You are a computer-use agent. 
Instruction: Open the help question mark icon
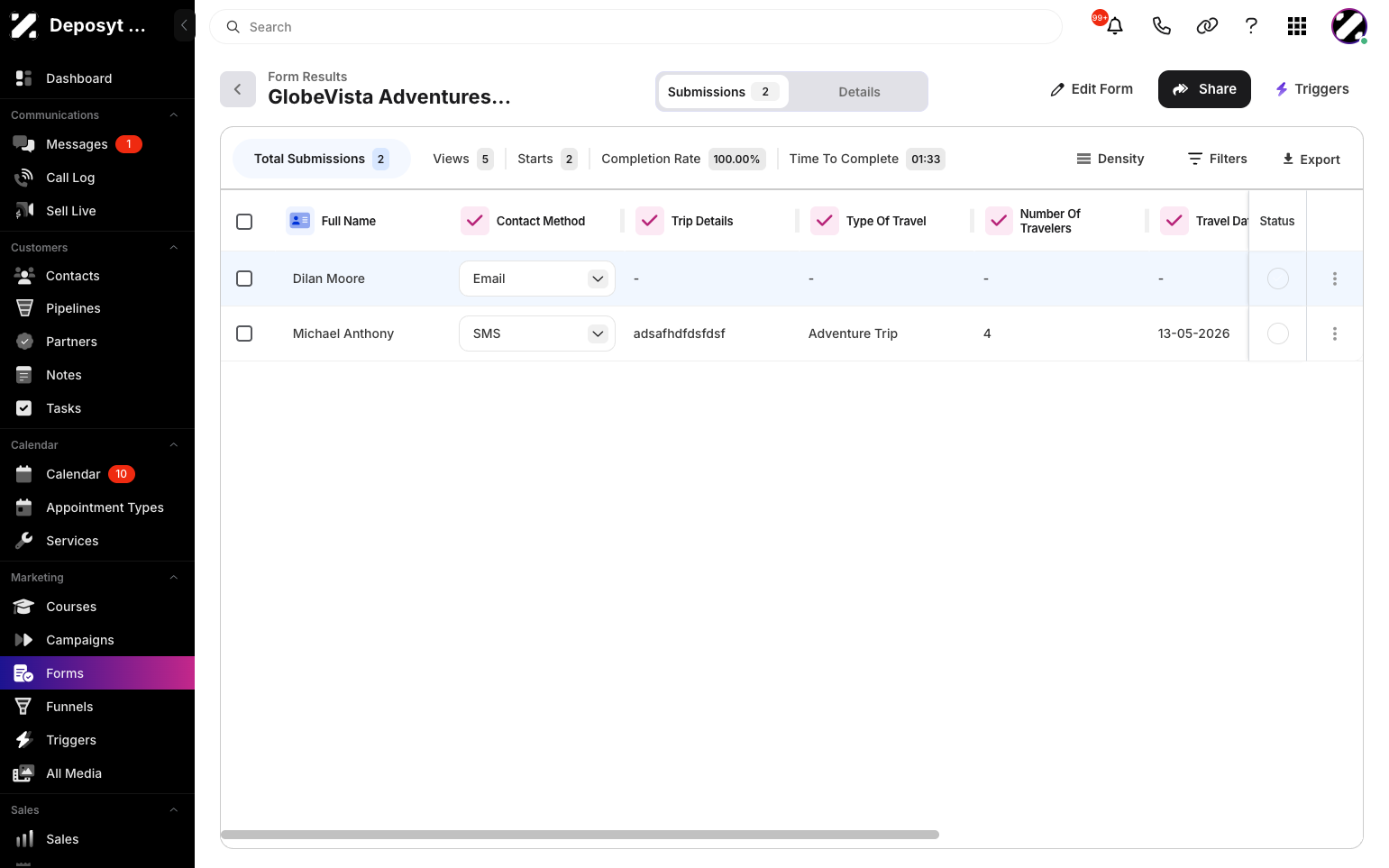click(1251, 26)
